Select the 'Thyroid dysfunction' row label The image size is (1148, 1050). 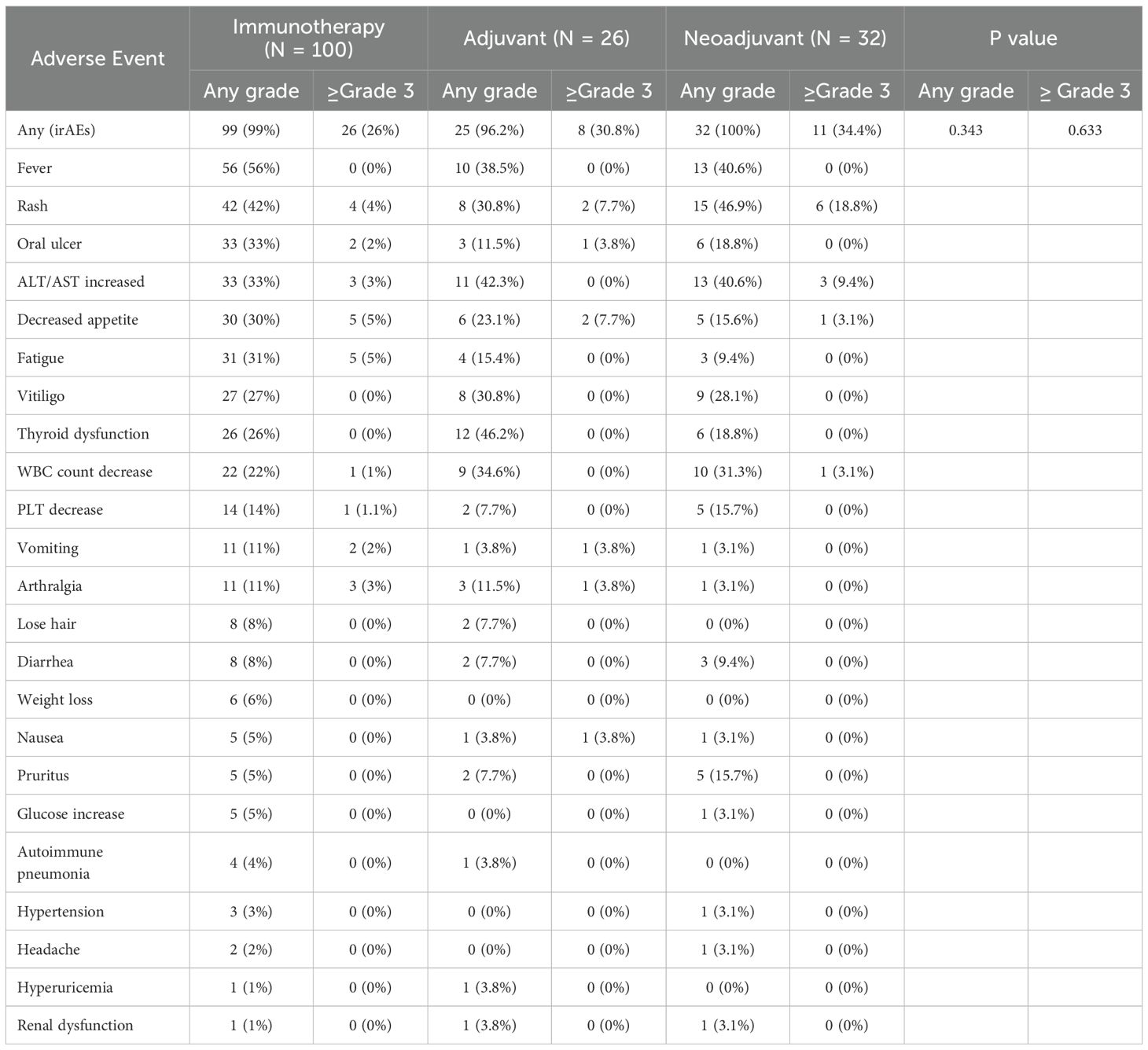[83, 434]
